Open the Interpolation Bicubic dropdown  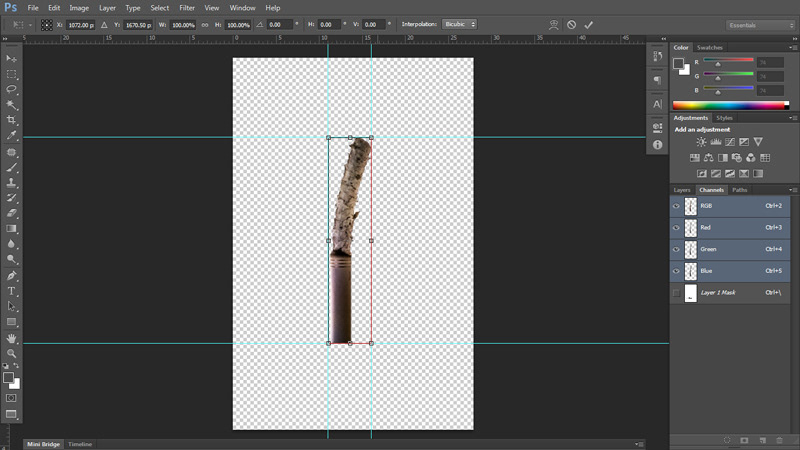pos(459,24)
